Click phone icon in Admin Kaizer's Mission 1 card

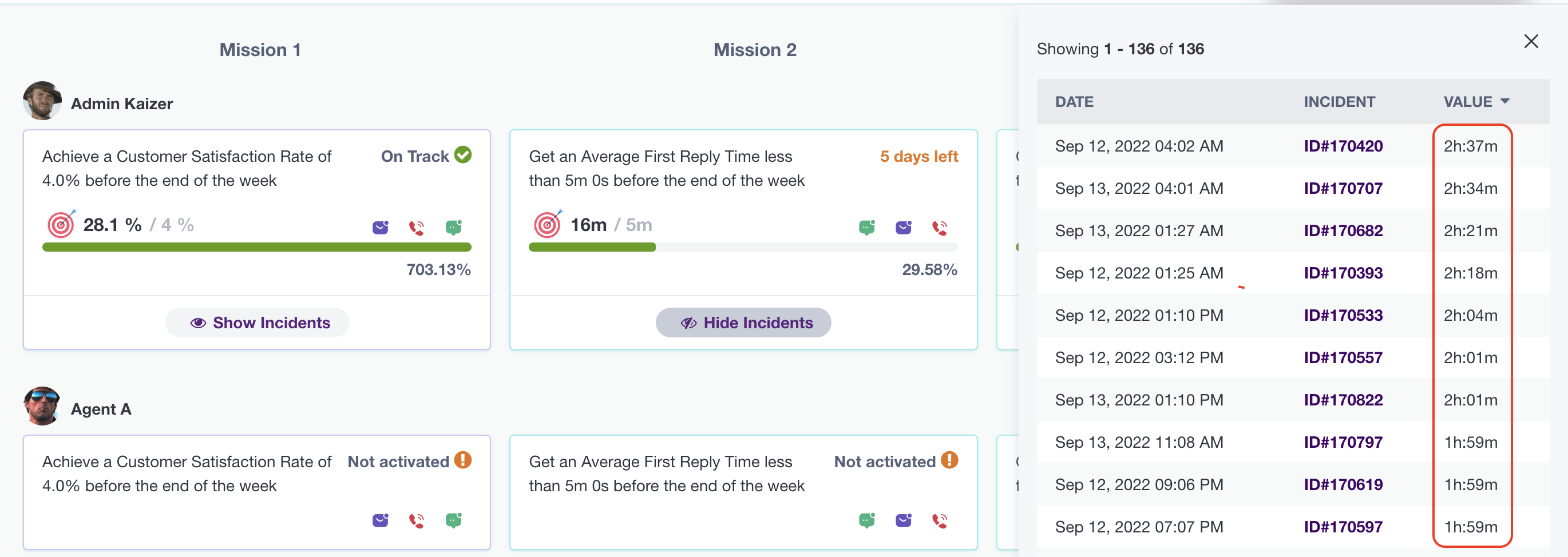point(417,228)
